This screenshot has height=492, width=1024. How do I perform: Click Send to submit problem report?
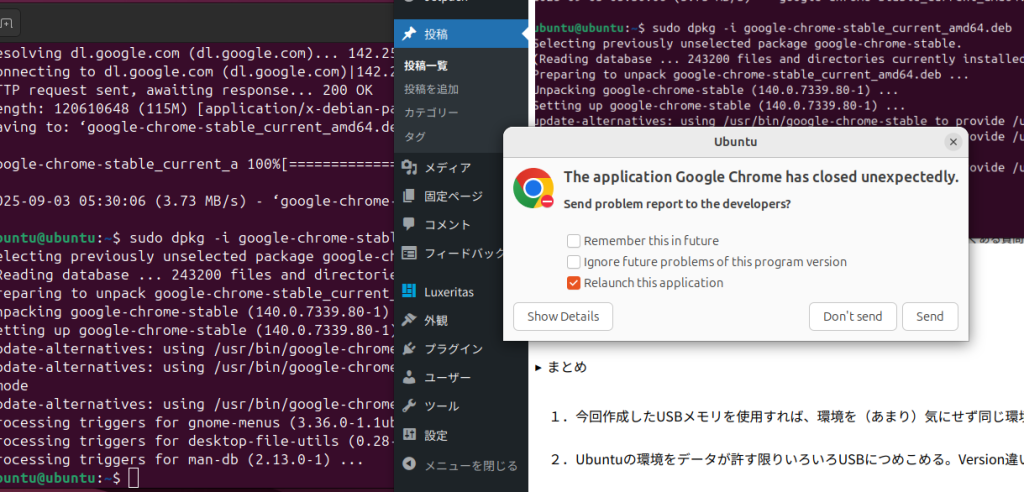929,316
